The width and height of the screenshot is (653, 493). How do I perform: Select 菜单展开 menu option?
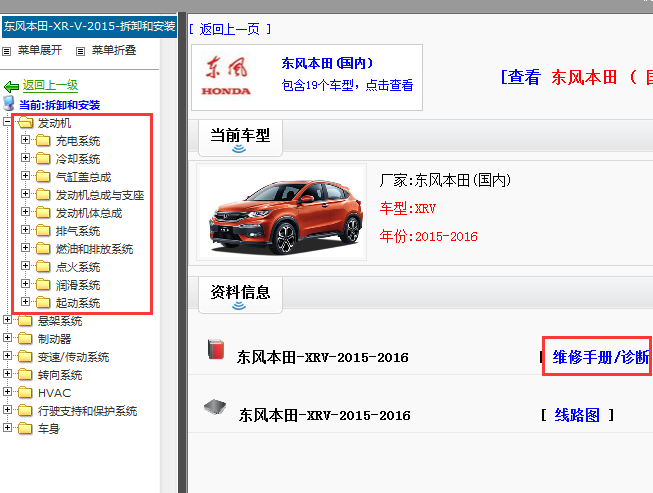(40, 50)
